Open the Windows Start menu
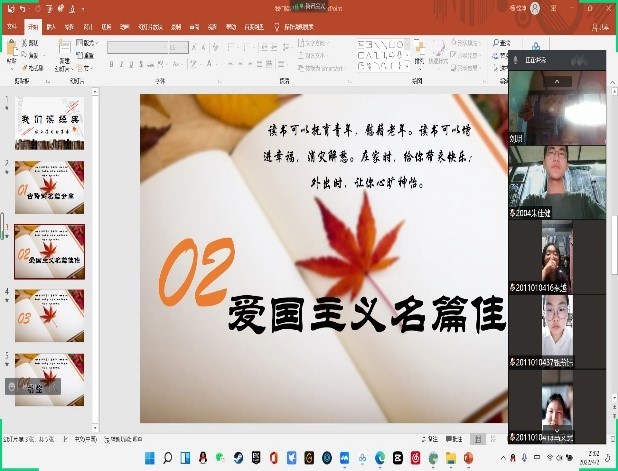618x471 pixels. click(x=152, y=458)
